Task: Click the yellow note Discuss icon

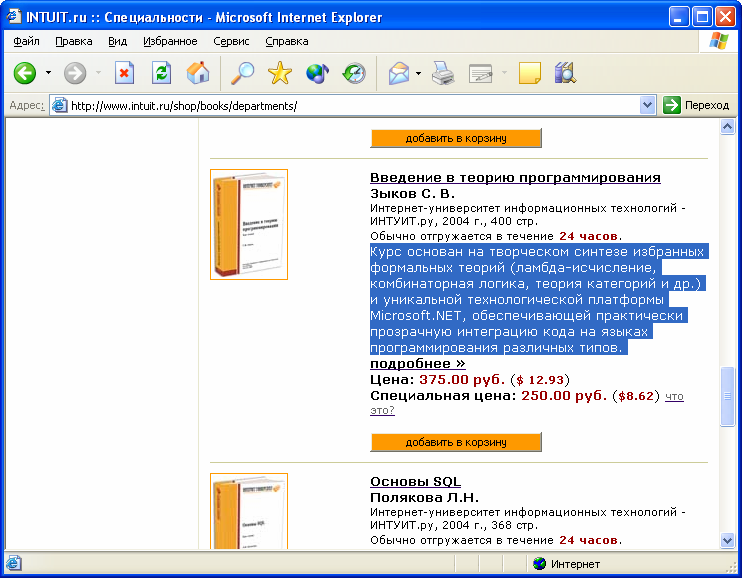Action: tap(530, 73)
